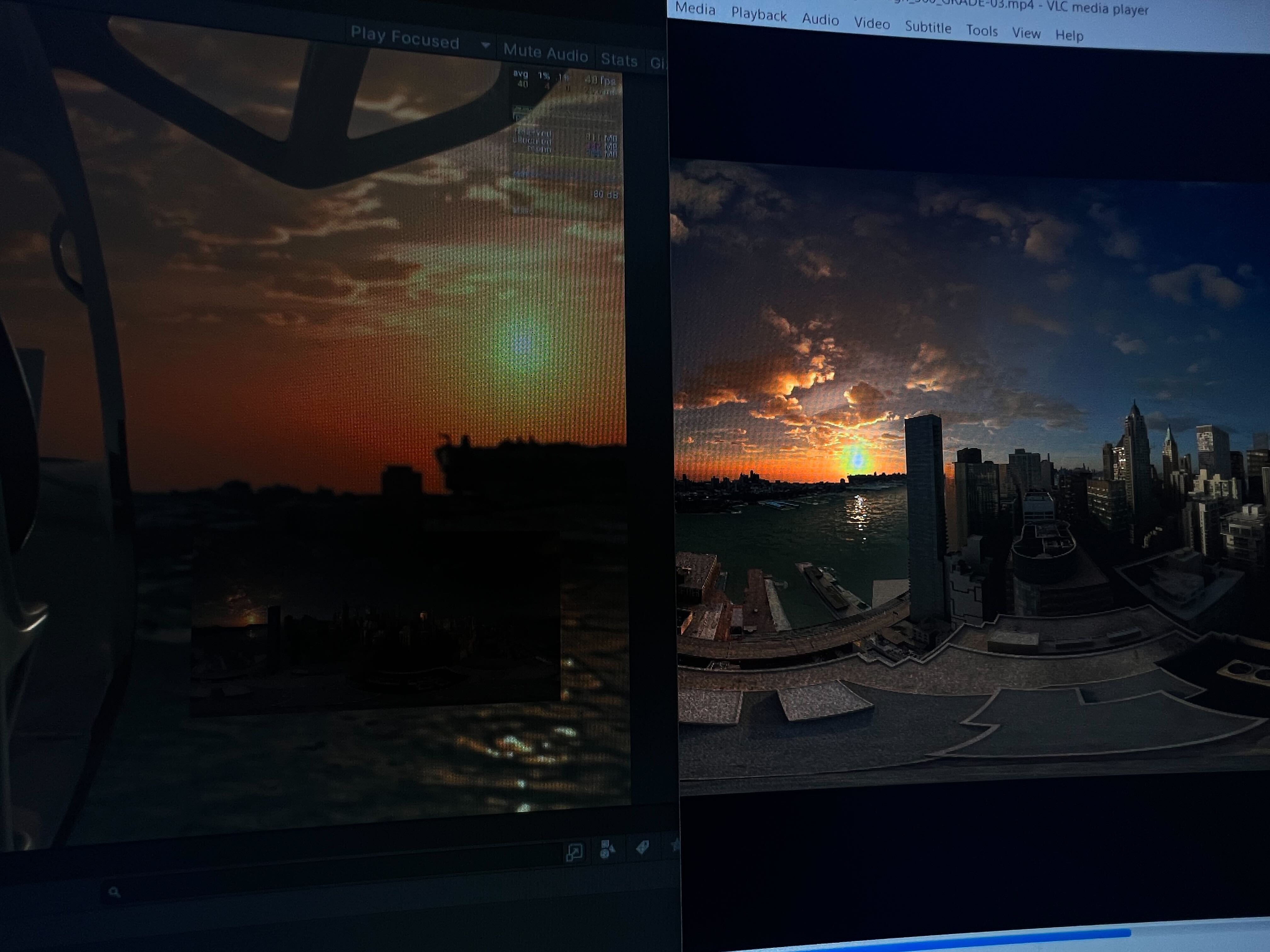Open the Playback menu in VLC
The height and width of the screenshot is (952, 1270).
coord(758,15)
